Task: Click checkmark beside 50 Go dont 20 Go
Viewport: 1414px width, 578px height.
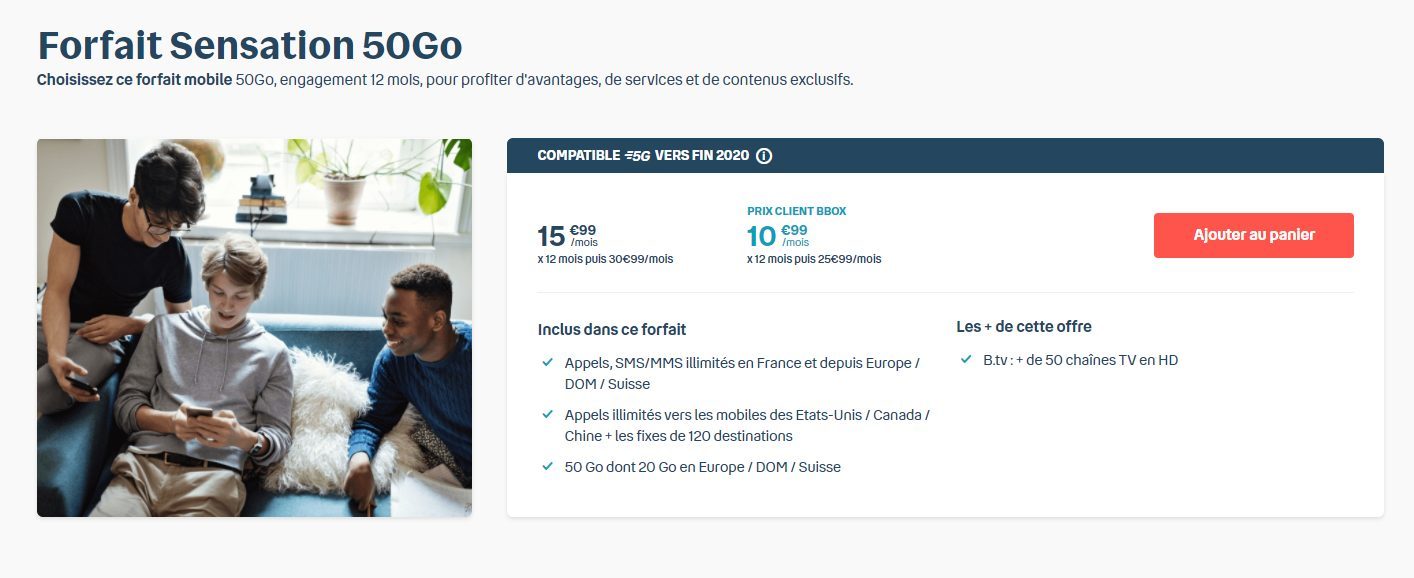Action: click(x=547, y=466)
